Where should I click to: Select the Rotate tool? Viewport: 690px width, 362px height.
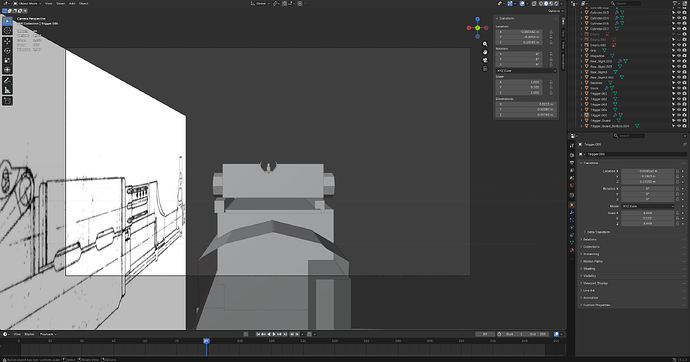point(7,51)
